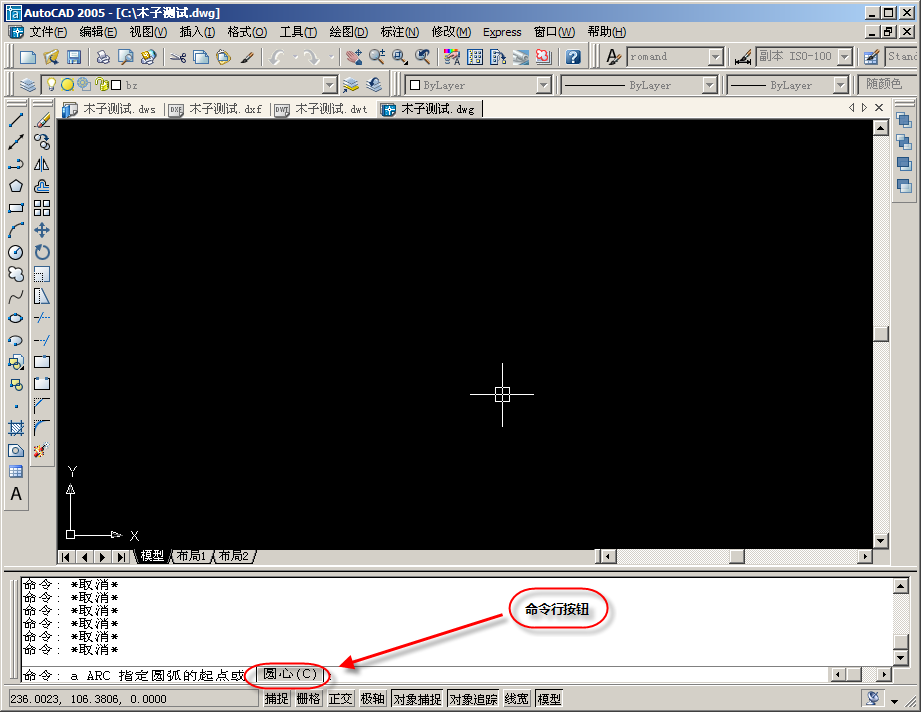Use the Explode tool icon
This screenshot has width=921, height=712.
42,450
